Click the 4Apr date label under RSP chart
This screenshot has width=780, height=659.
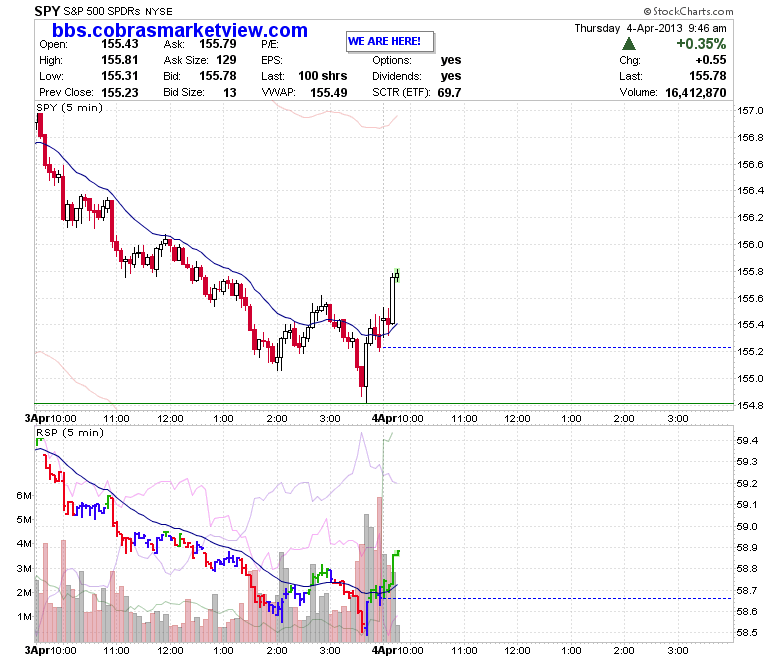point(385,651)
